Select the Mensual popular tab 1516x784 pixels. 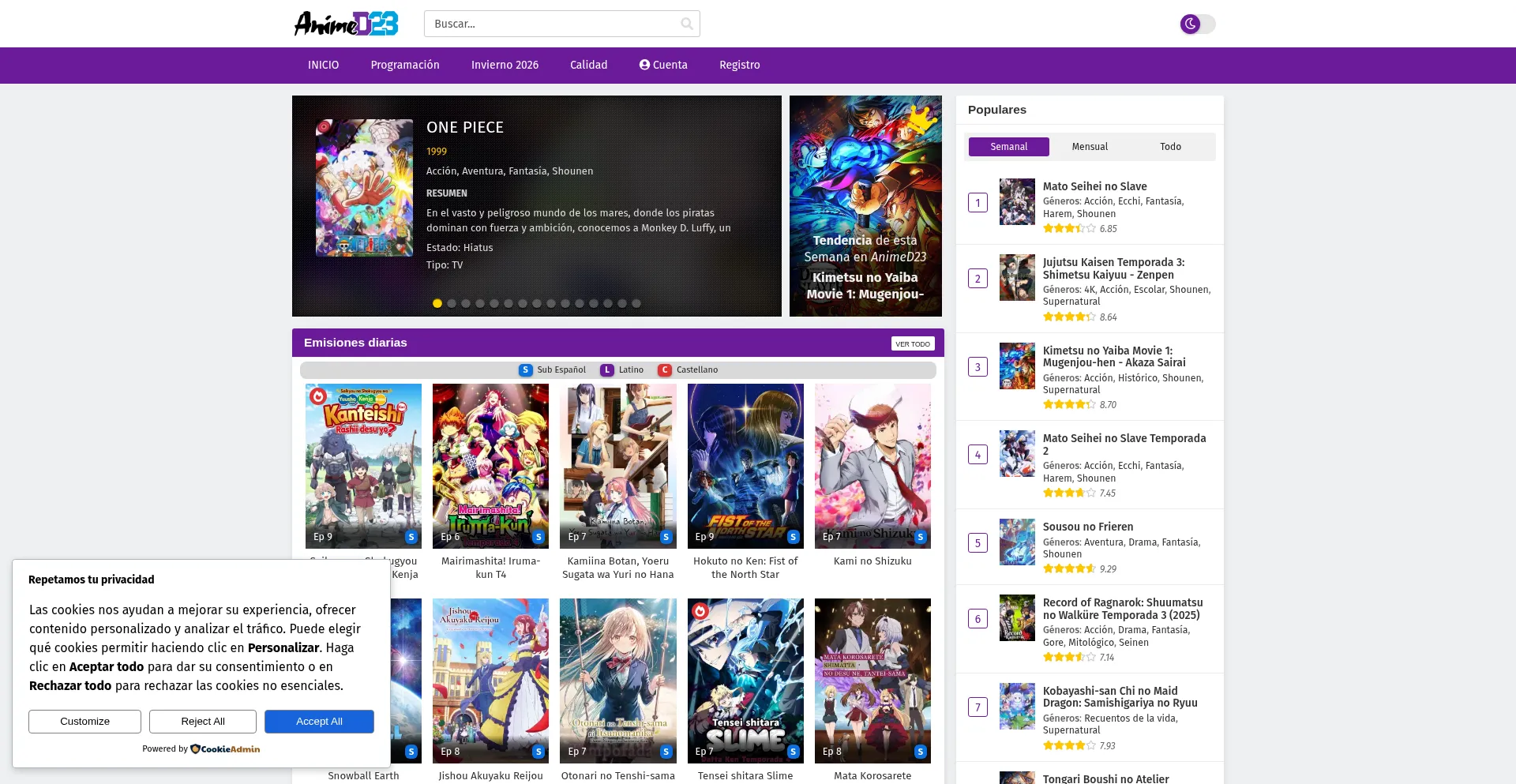[1090, 147]
